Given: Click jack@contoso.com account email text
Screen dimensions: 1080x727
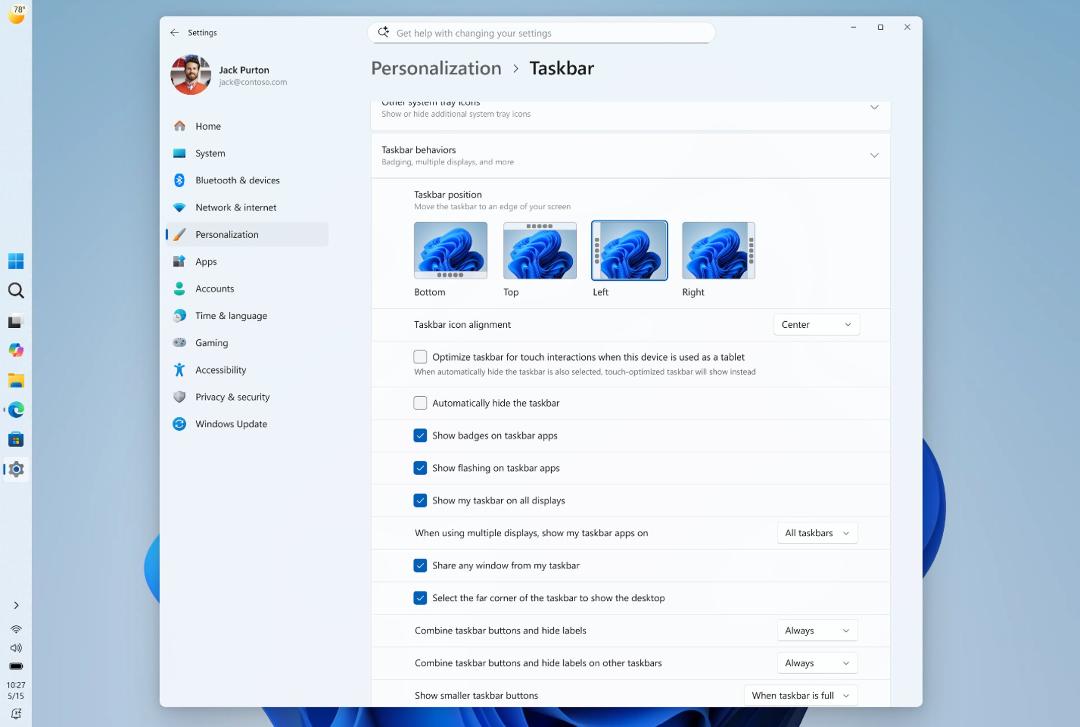Looking at the screenshot, I should pos(253,82).
